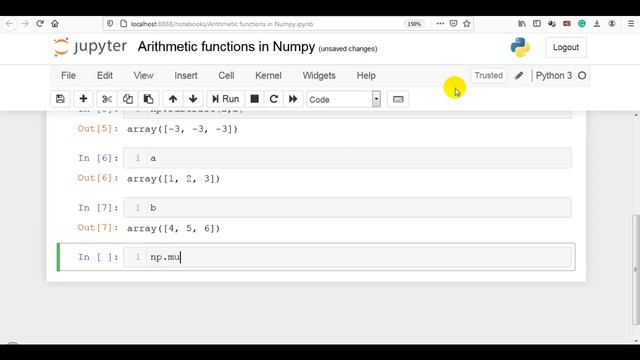Viewport: 640px width, 360px height.
Task: Click the Pocket save icon
Action: tap(453, 24)
